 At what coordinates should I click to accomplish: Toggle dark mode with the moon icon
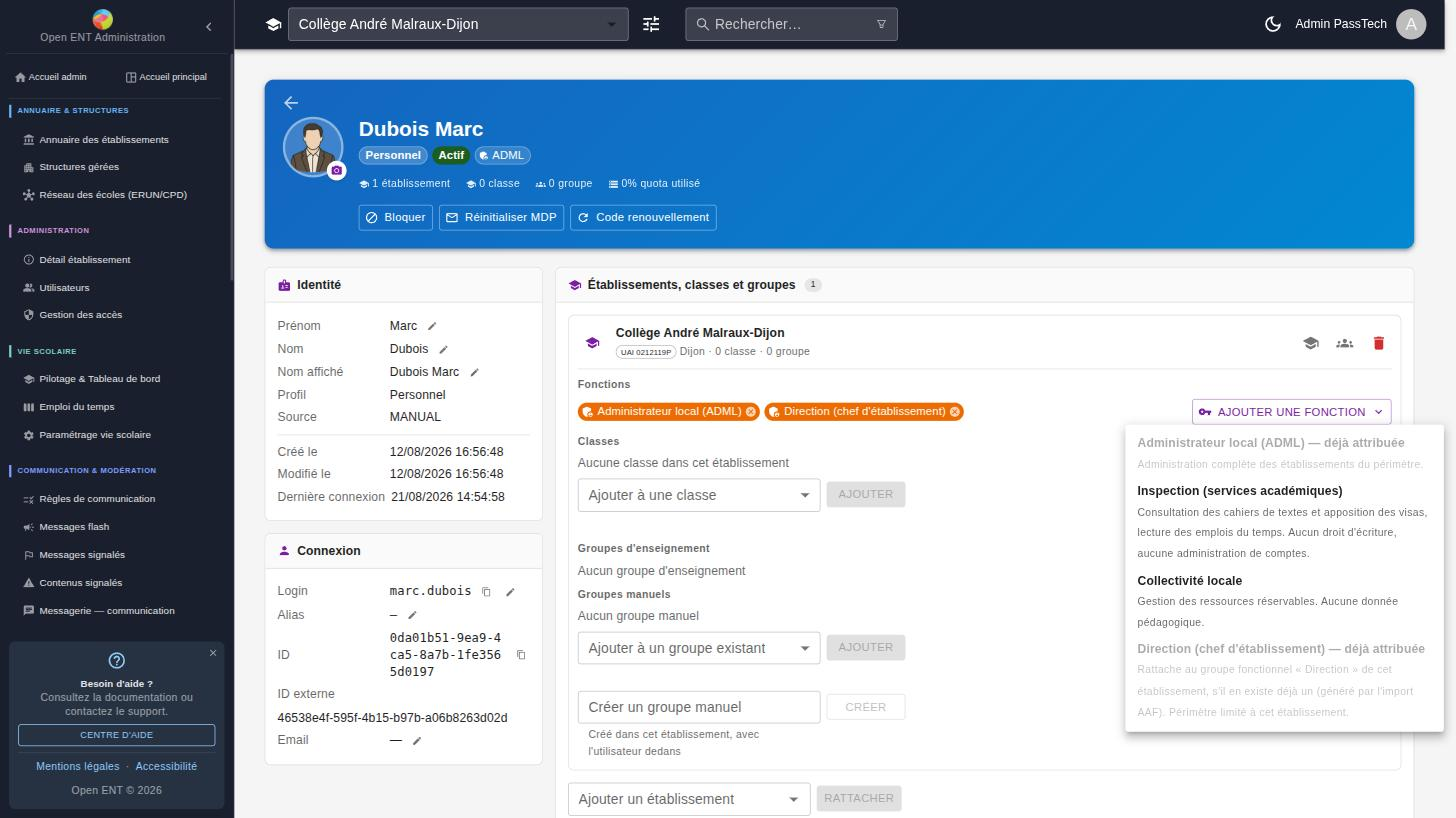click(1273, 24)
